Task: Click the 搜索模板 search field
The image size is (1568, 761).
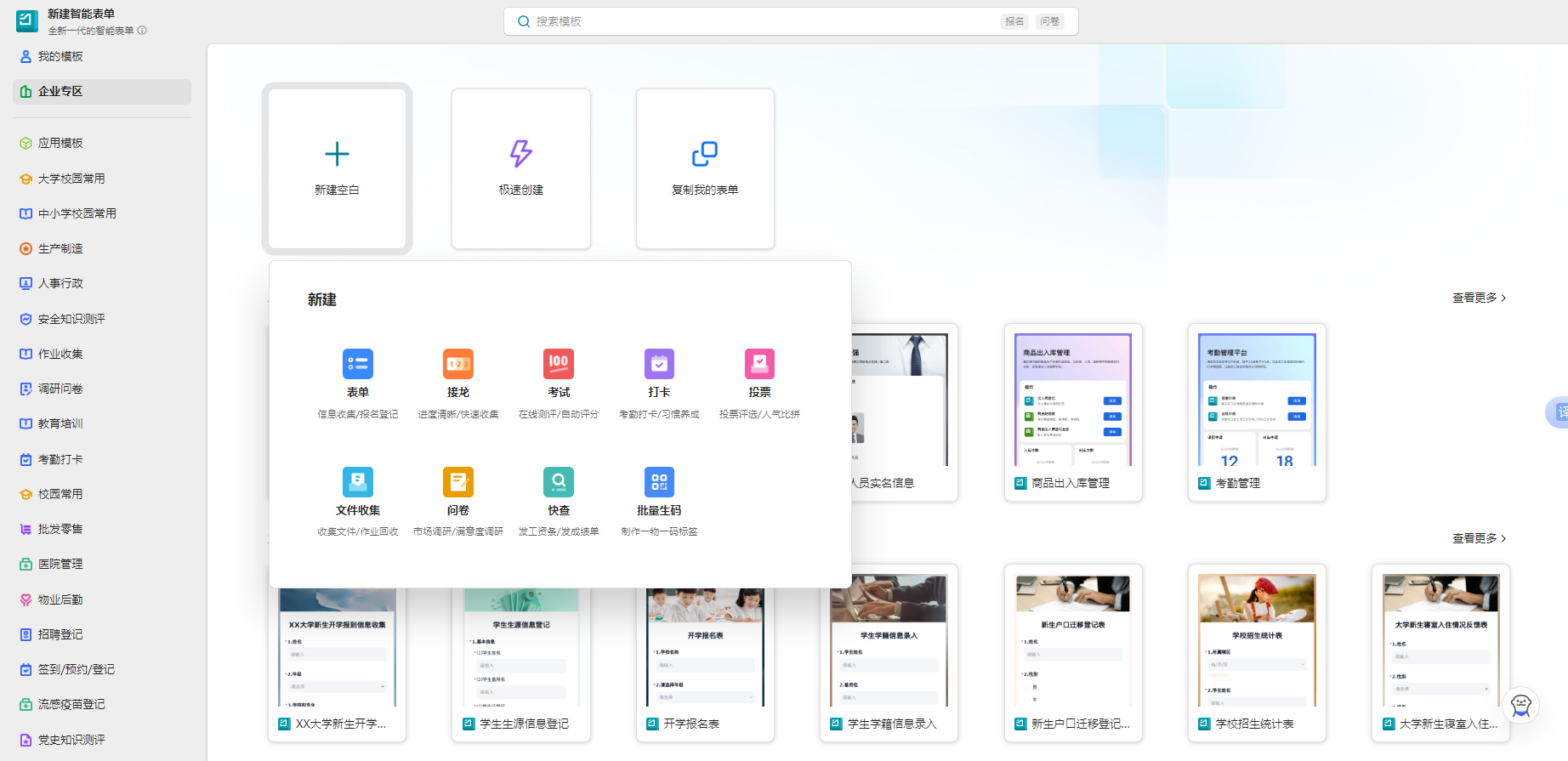Action: (765, 21)
